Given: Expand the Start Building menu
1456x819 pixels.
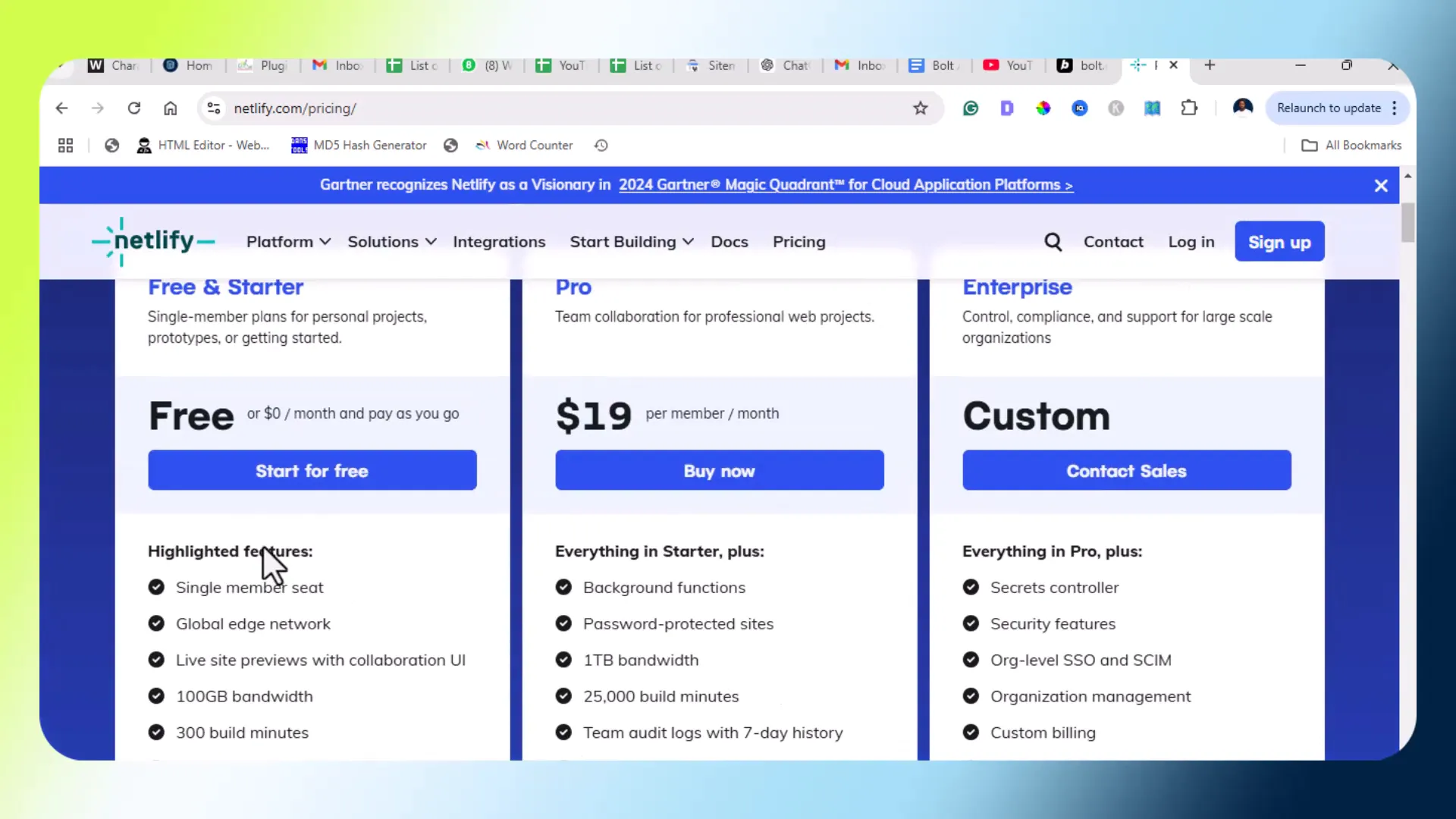Looking at the screenshot, I should pos(632,242).
